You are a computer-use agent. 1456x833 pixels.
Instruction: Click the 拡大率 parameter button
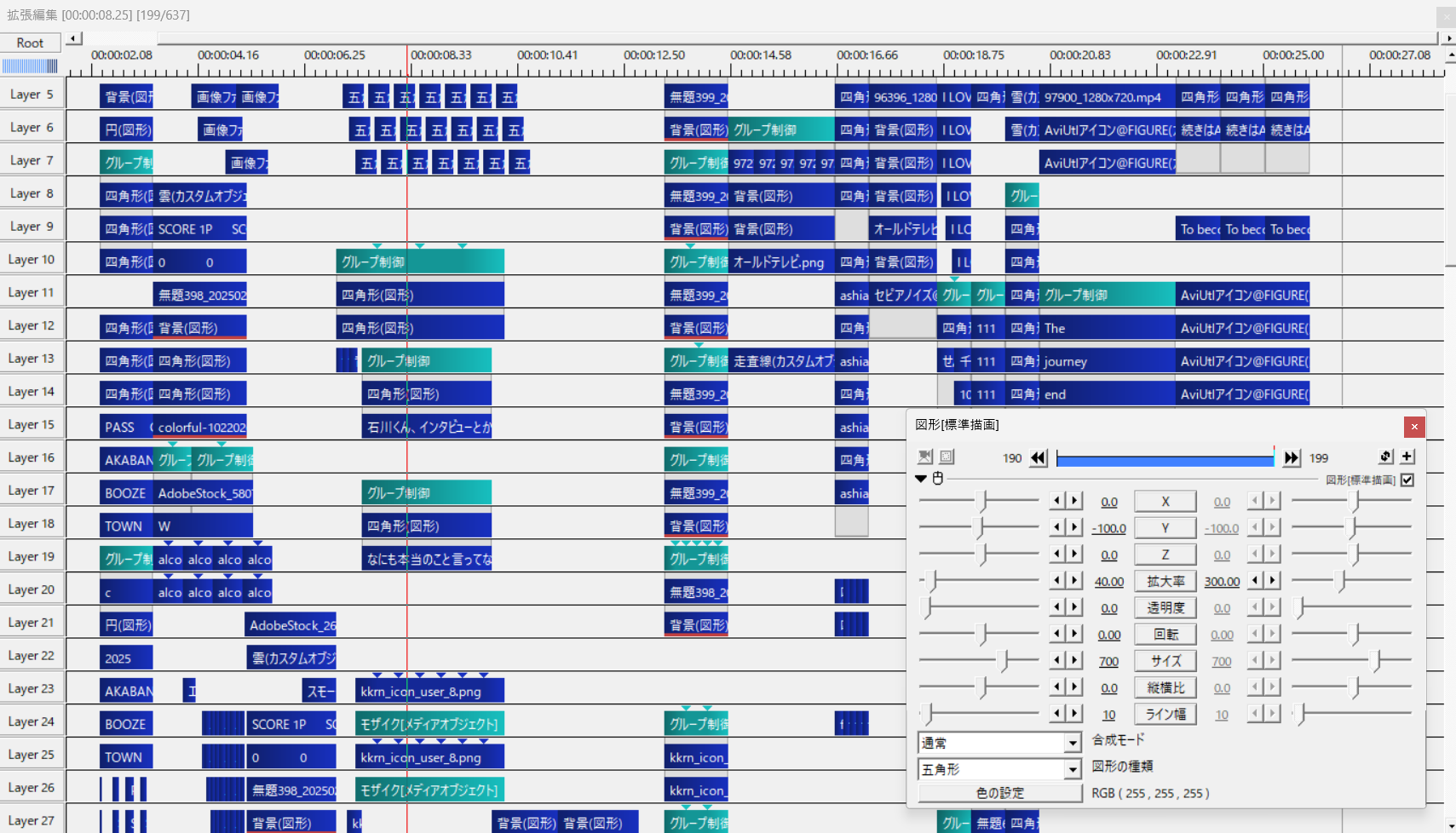pyautogui.click(x=1165, y=581)
